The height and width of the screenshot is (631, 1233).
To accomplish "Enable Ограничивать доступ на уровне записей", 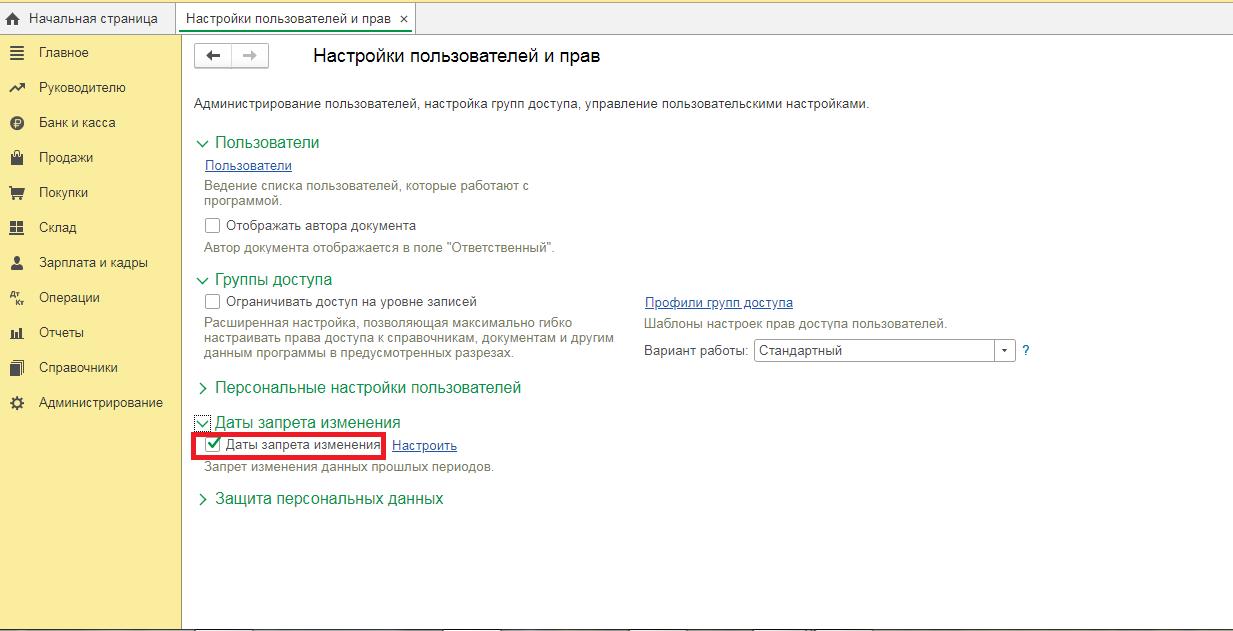I will (x=212, y=301).
